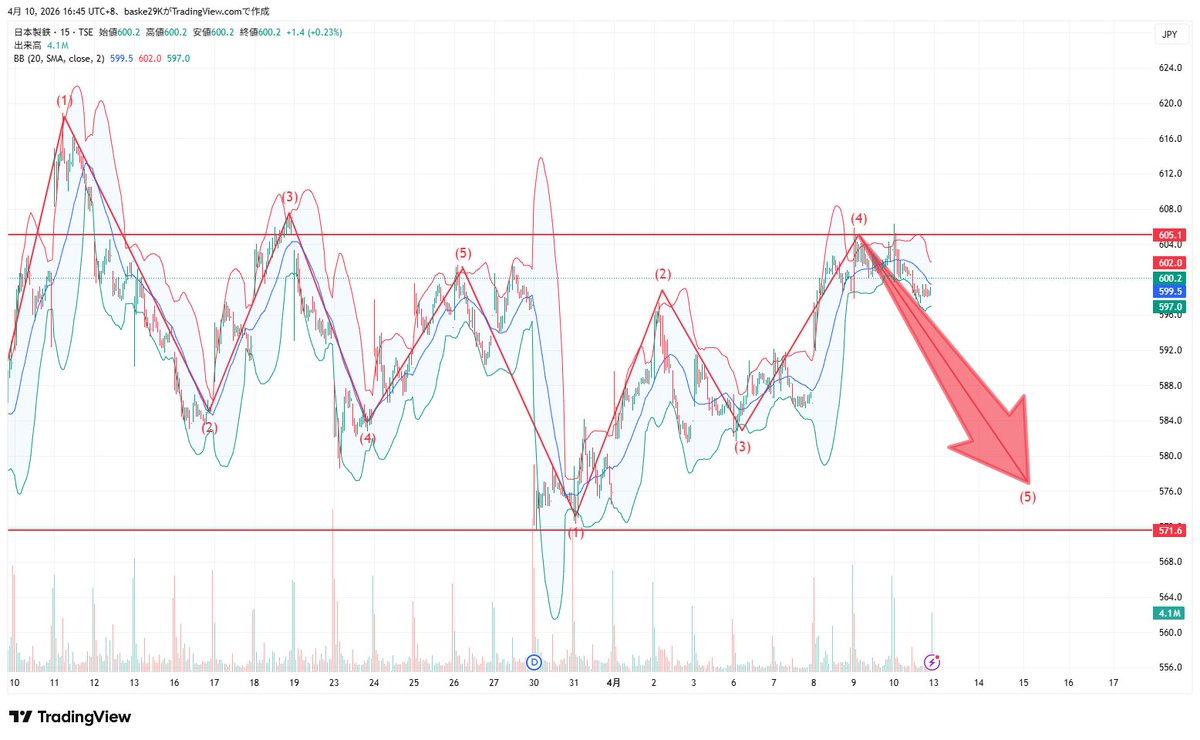This screenshot has height=740, width=1200.
Task: Click the 580.0 price scale label
Action: [x=1172, y=456]
